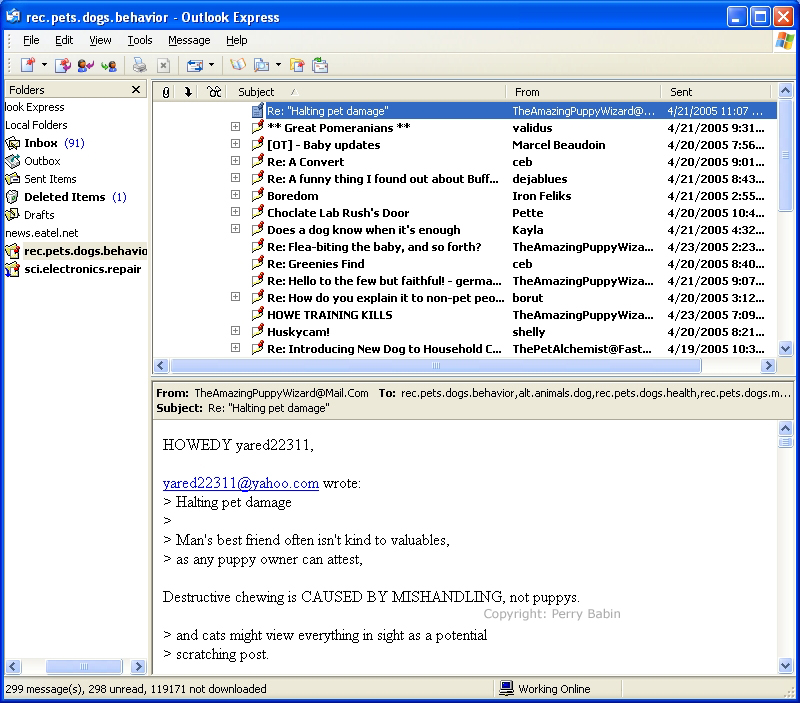Click the Send/Receive toolbar icon

[195, 65]
